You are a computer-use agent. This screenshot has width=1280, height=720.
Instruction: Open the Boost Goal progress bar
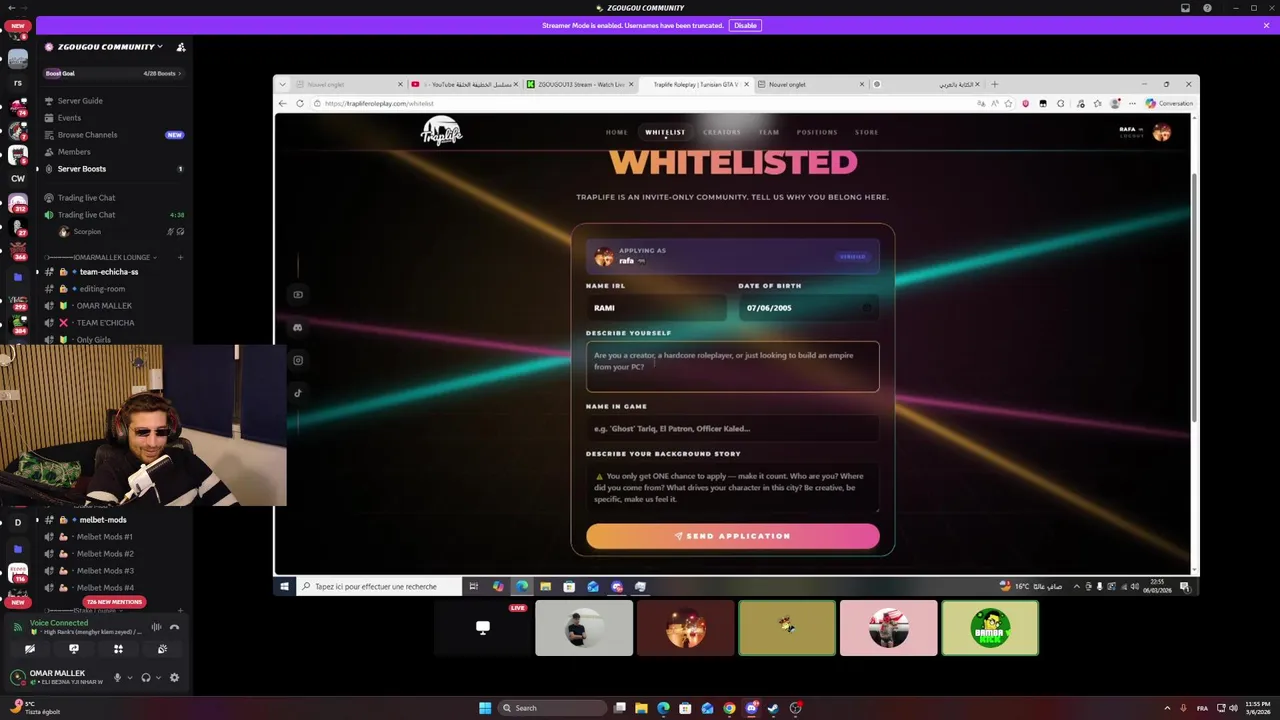[x=115, y=73]
